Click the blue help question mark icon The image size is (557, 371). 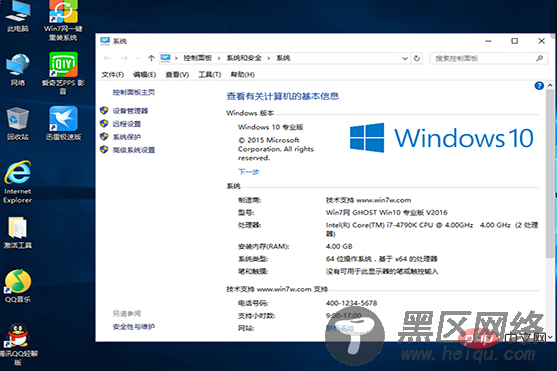tap(539, 86)
